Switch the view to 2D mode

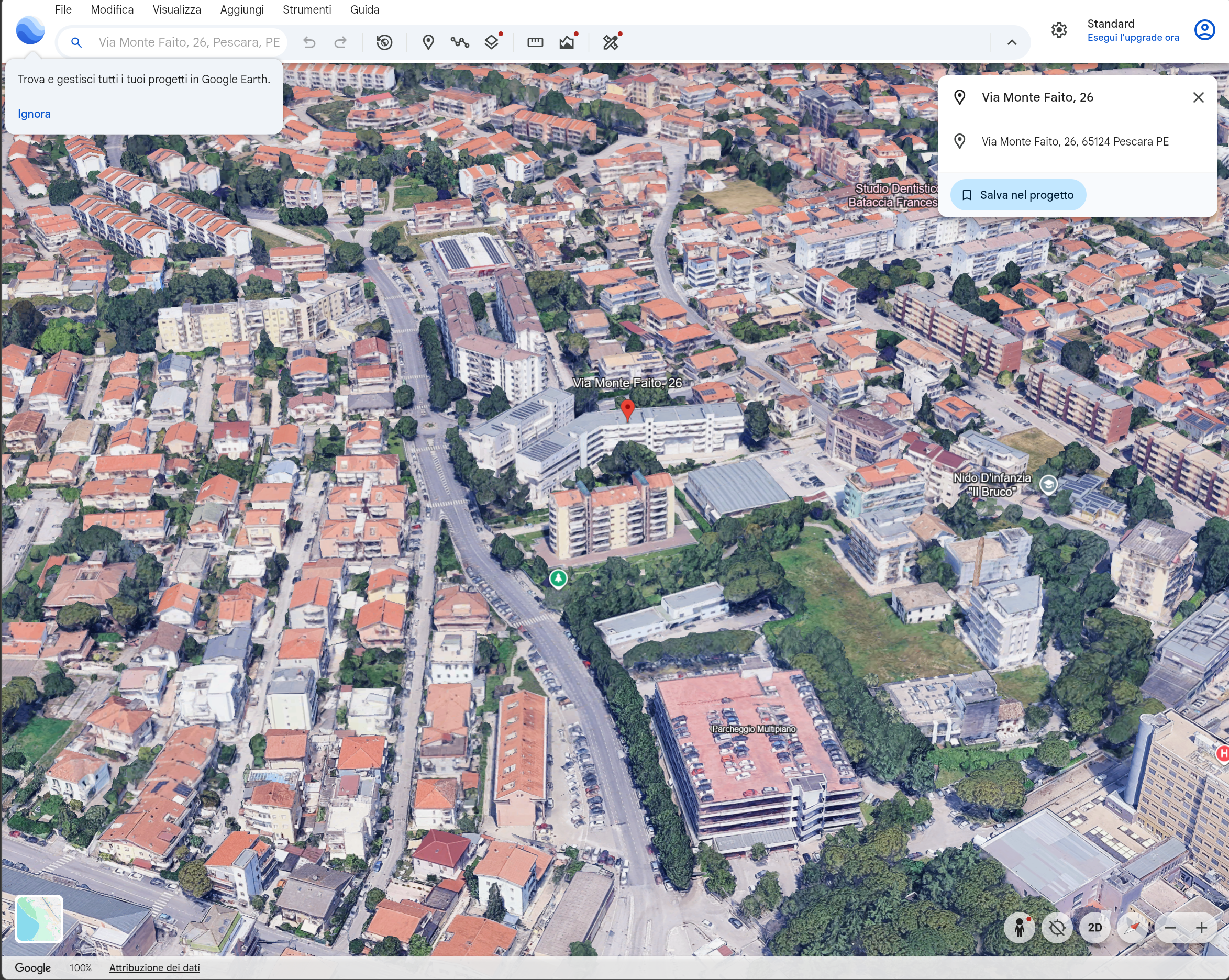[x=1094, y=928]
